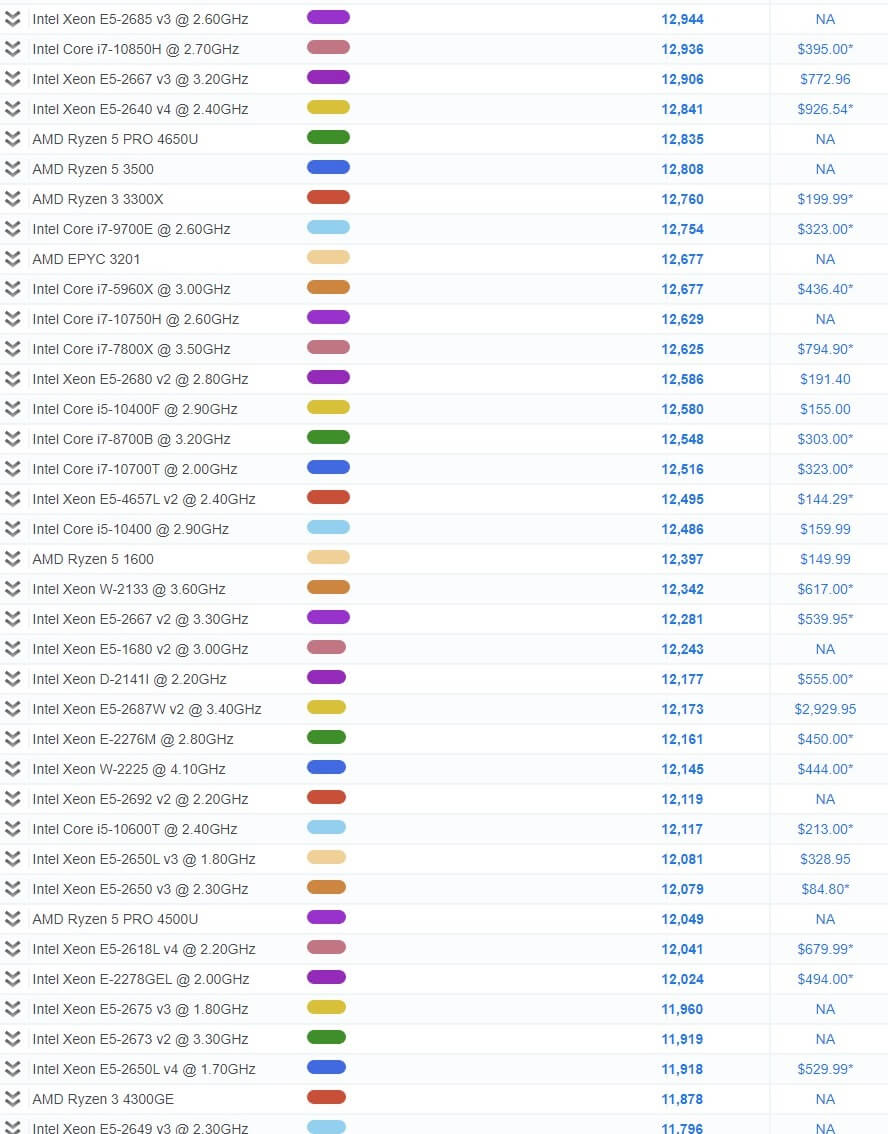
Task: Expand the Intel Xeon W-2225 row chevron
Action: point(12,770)
